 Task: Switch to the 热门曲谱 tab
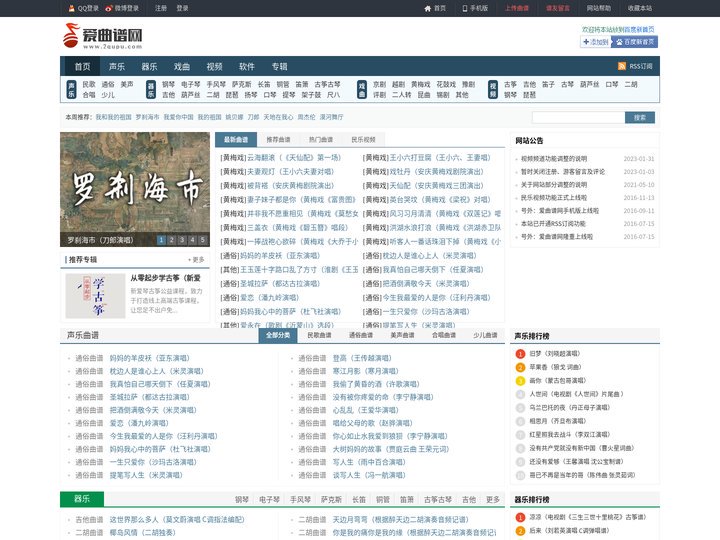pyautogui.click(x=321, y=140)
